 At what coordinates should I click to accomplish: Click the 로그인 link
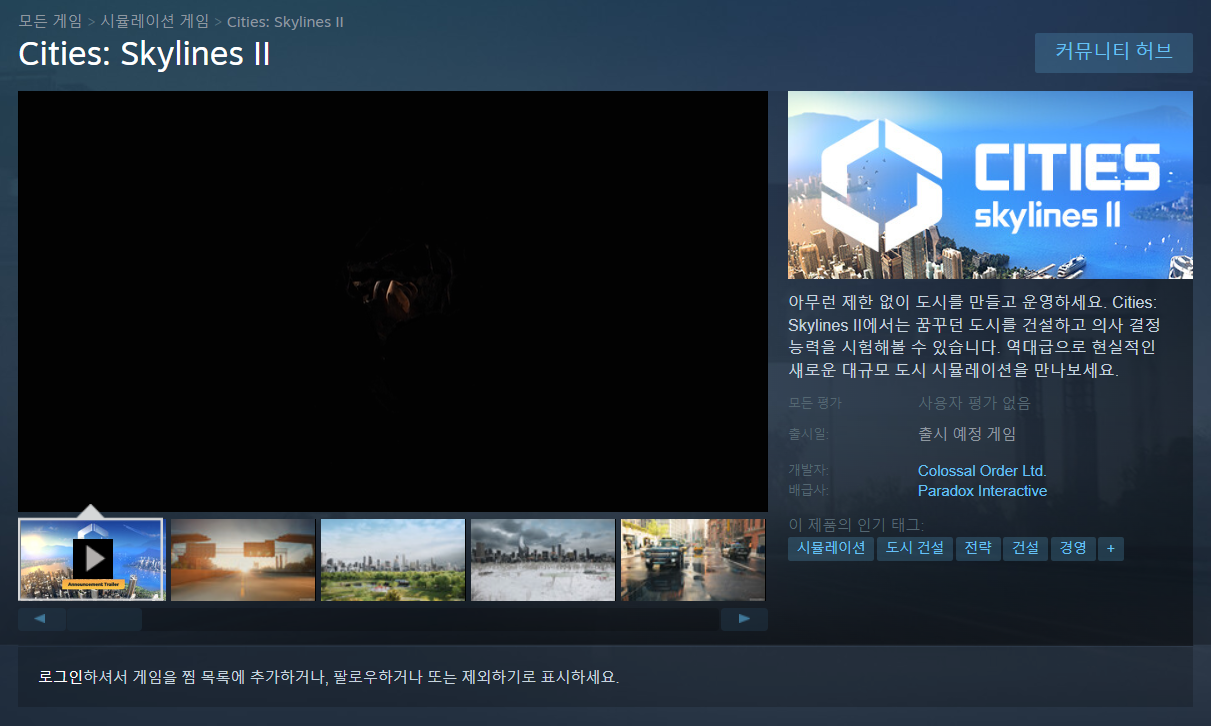61,677
